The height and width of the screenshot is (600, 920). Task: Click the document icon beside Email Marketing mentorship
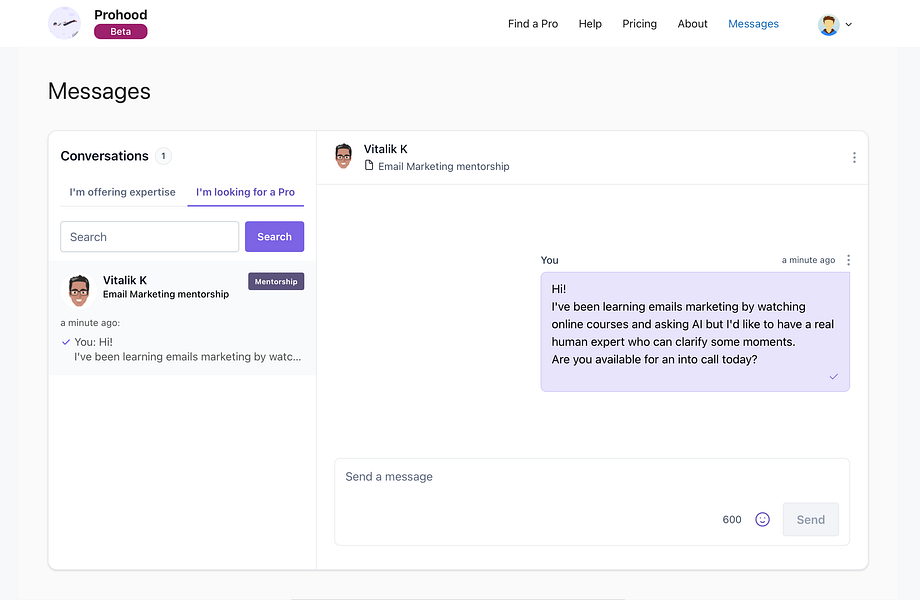pyautogui.click(x=369, y=165)
